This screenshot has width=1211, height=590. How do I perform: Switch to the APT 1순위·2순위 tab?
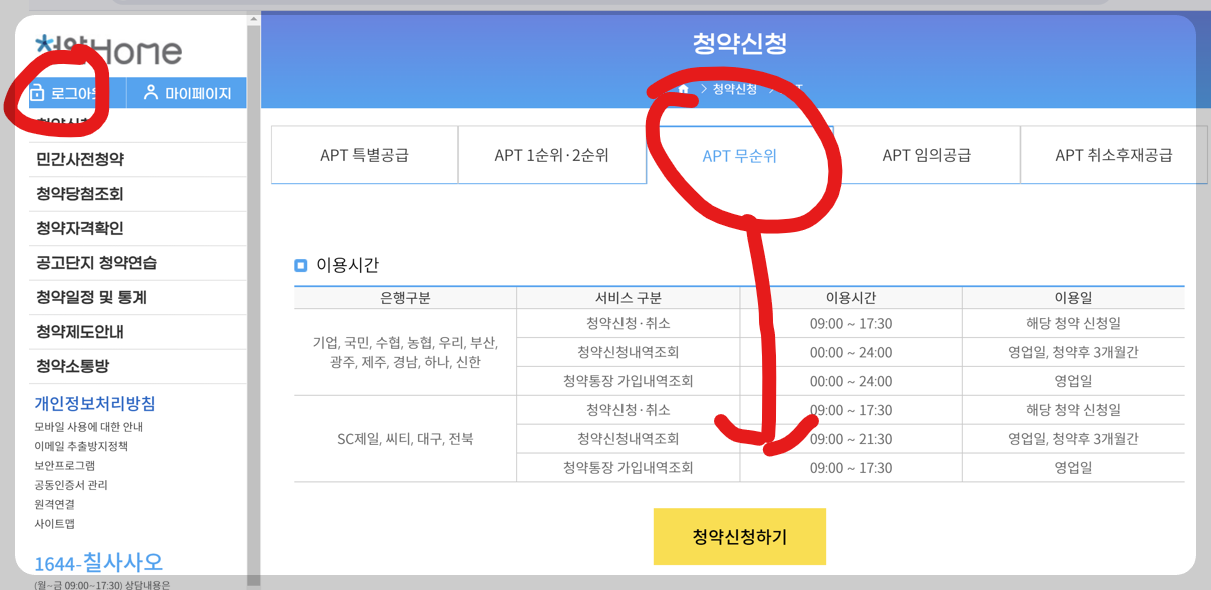click(552, 155)
